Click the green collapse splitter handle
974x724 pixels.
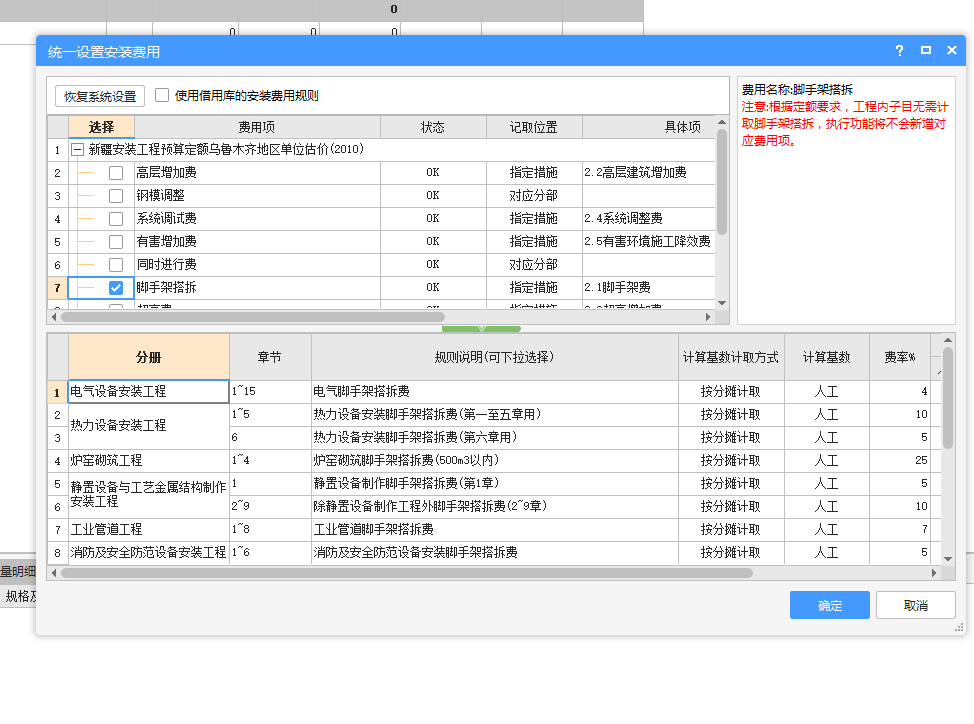tap(481, 328)
